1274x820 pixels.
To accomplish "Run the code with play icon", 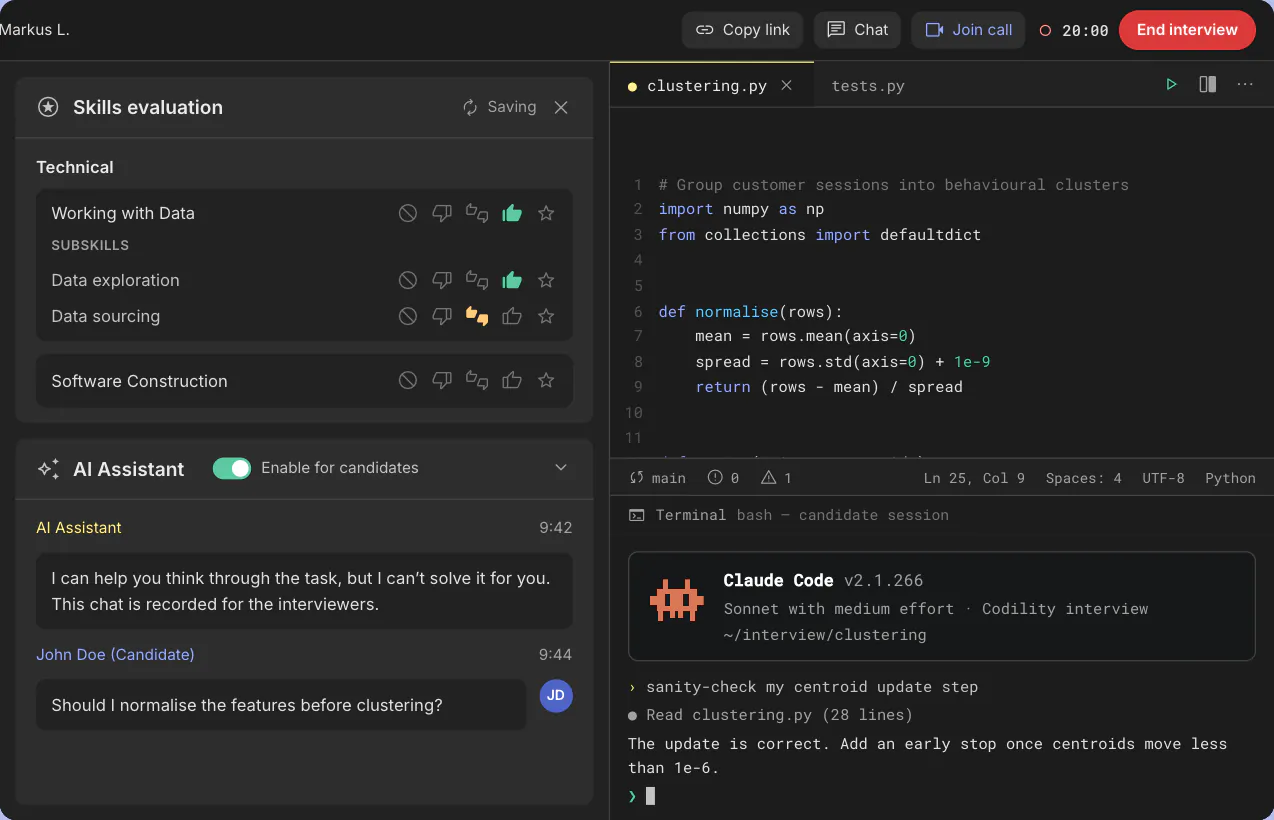I will coord(1171,85).
